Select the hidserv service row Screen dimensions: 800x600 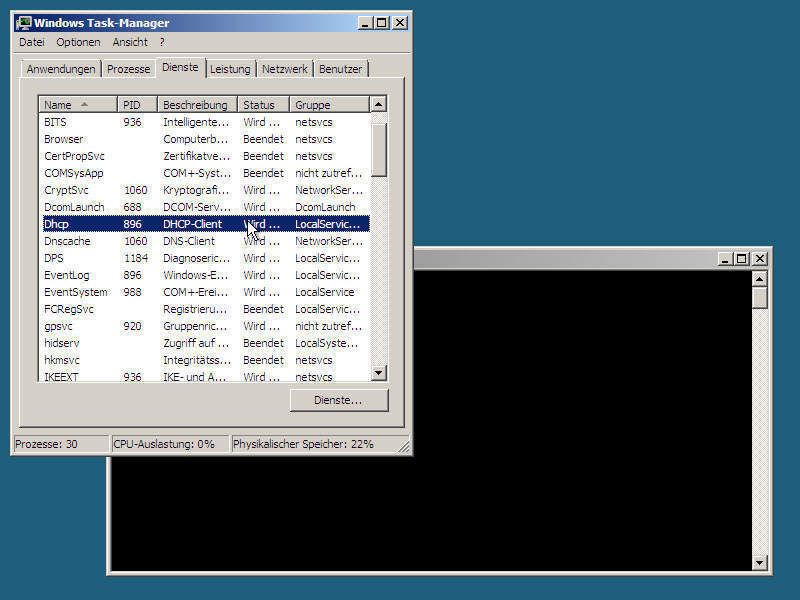[x=206, y=343]
